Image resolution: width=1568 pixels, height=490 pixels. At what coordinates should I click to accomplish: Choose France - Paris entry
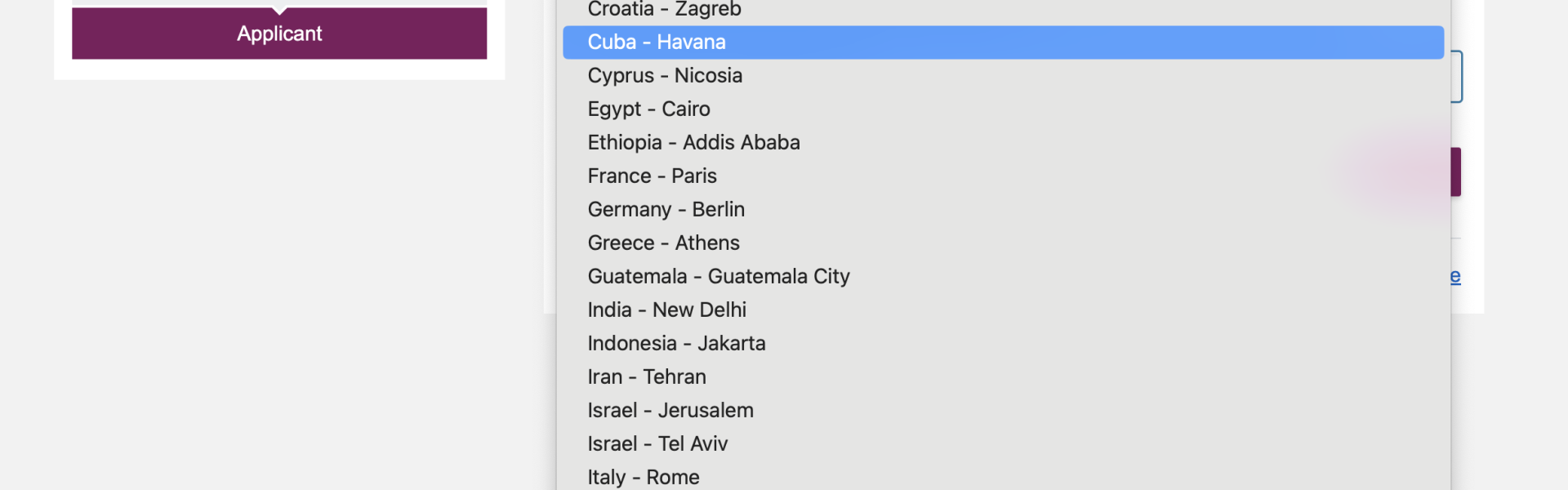[x=1003, y=176]
